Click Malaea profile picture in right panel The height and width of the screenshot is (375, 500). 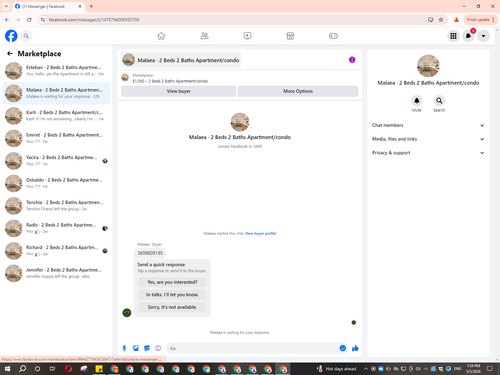(428, 66)
